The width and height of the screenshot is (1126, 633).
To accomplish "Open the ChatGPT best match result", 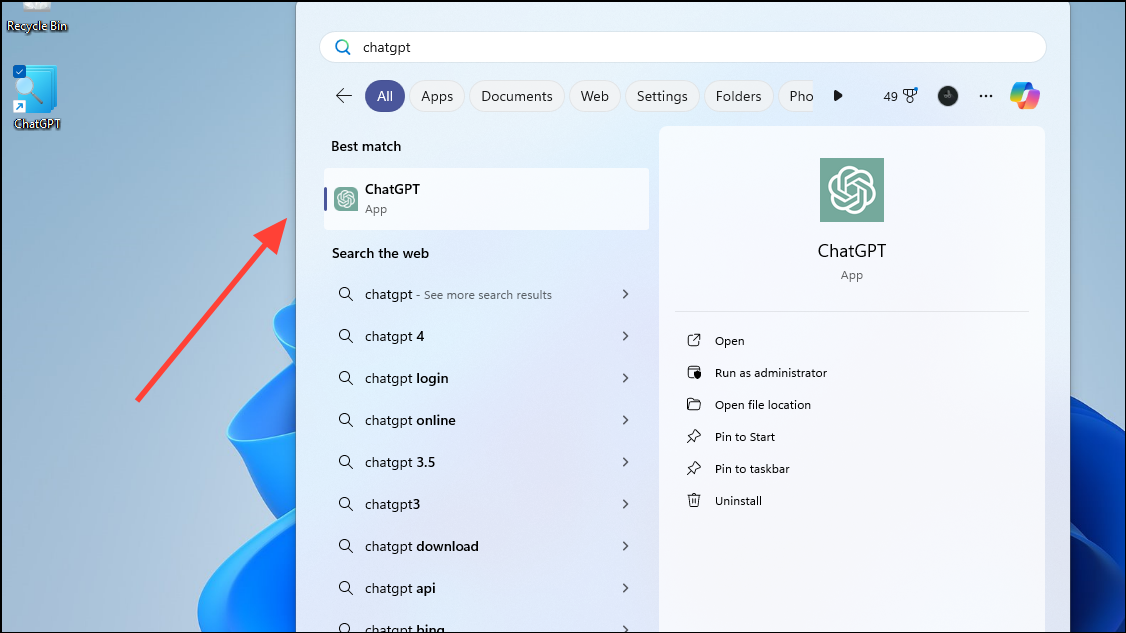I will (x=486, y=199).
